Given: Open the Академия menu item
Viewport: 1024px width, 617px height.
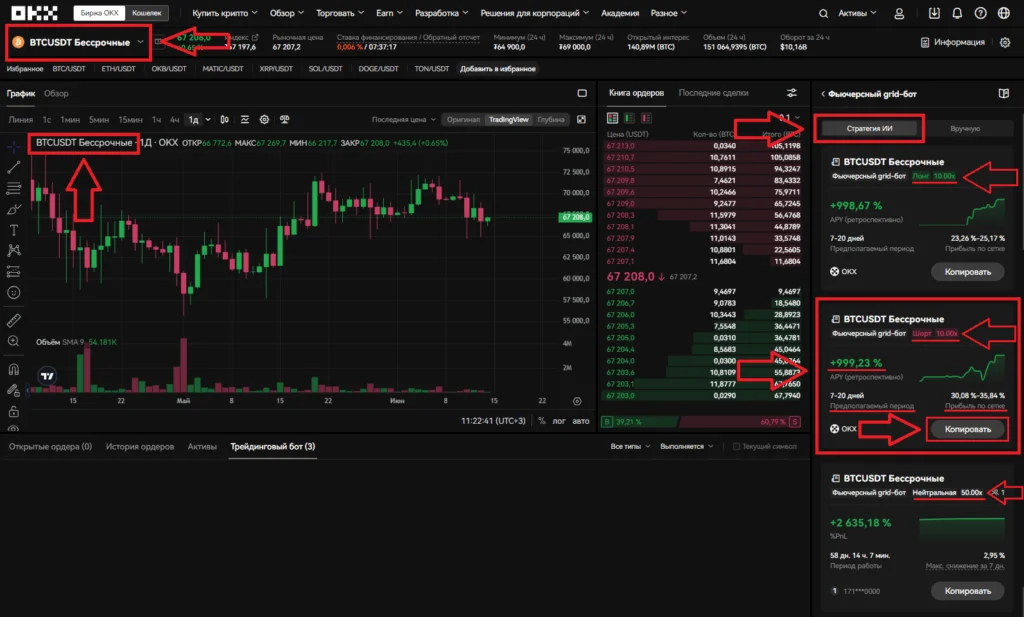Looking at the screenshot, I should (x=620, y=13).
